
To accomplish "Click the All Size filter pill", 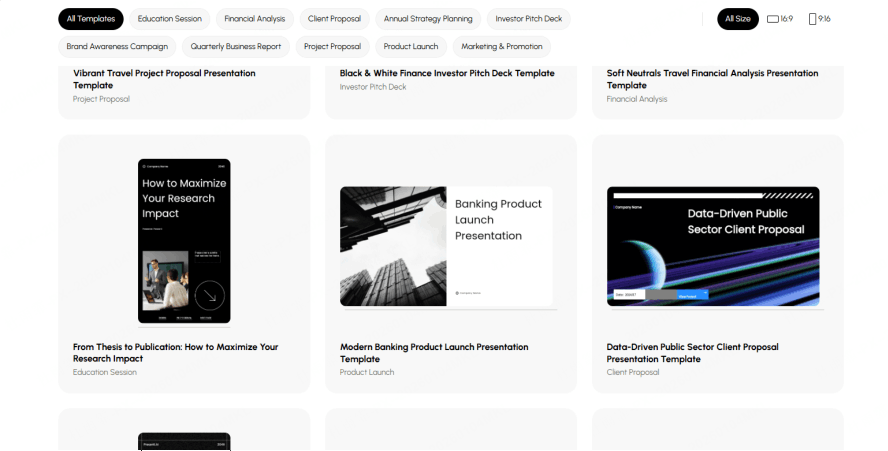I will 737,19.
